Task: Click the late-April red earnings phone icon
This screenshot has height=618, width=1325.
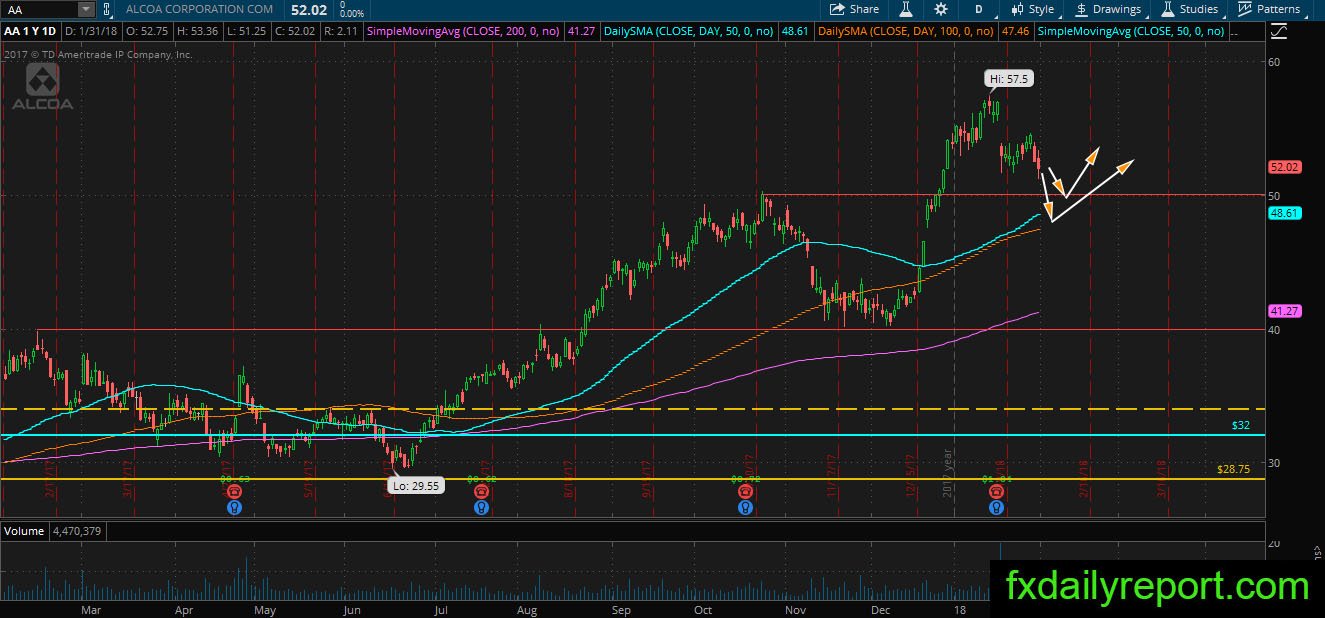Action: [234, 491]
